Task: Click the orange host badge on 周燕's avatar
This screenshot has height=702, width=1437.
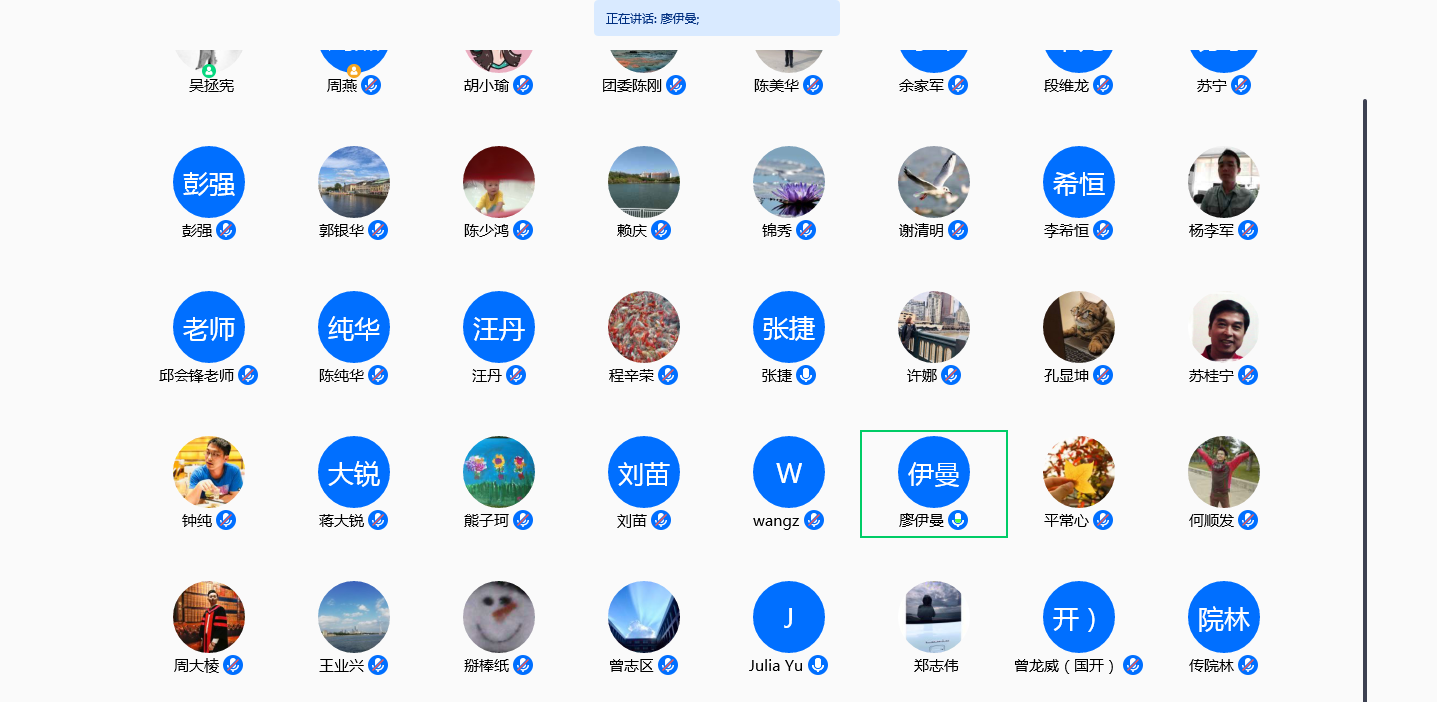Action: click(354, 71)
